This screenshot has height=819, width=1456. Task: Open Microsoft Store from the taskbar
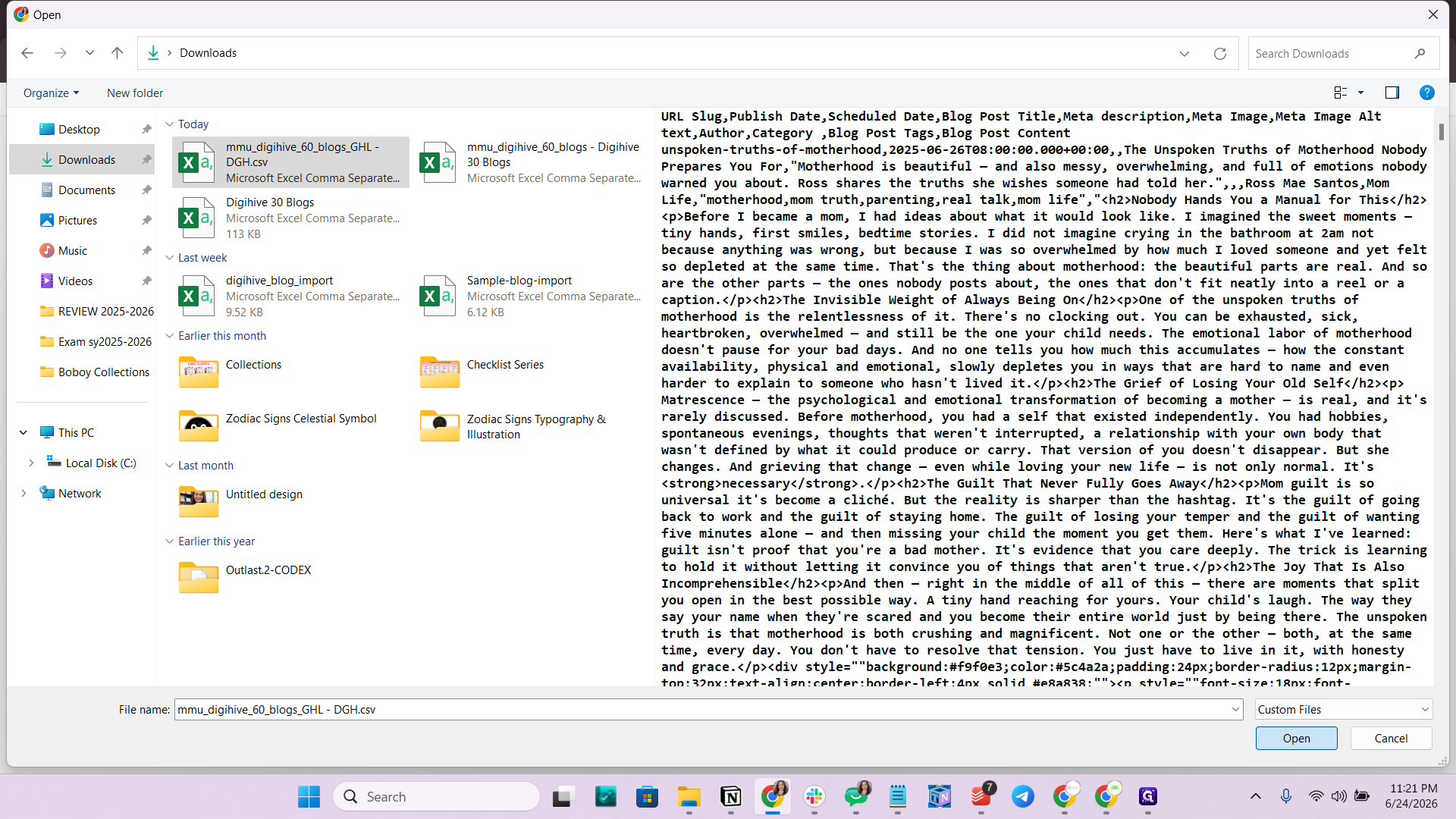647,797
